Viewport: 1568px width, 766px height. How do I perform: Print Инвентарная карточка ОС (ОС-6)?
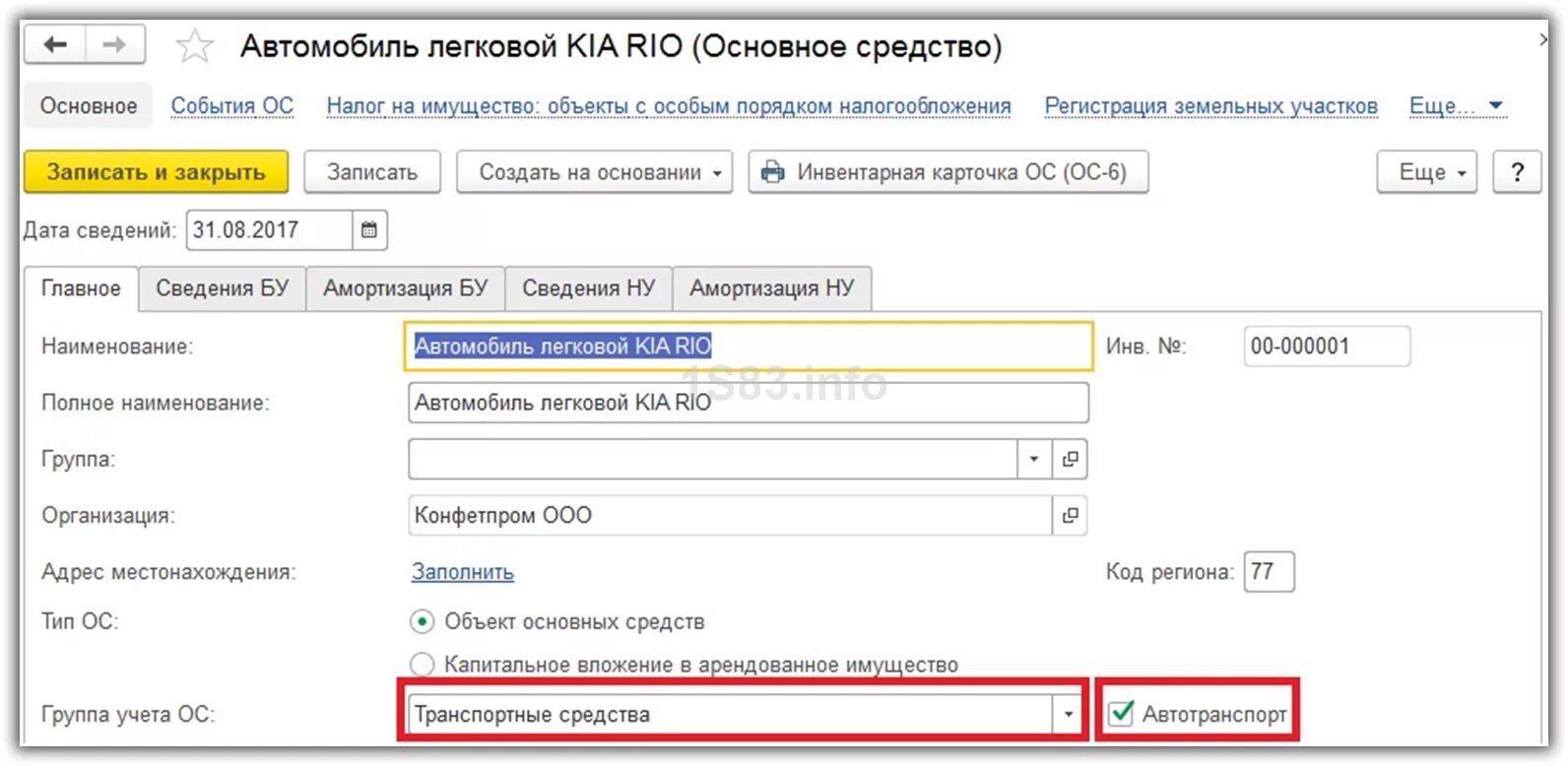(947, 172)
